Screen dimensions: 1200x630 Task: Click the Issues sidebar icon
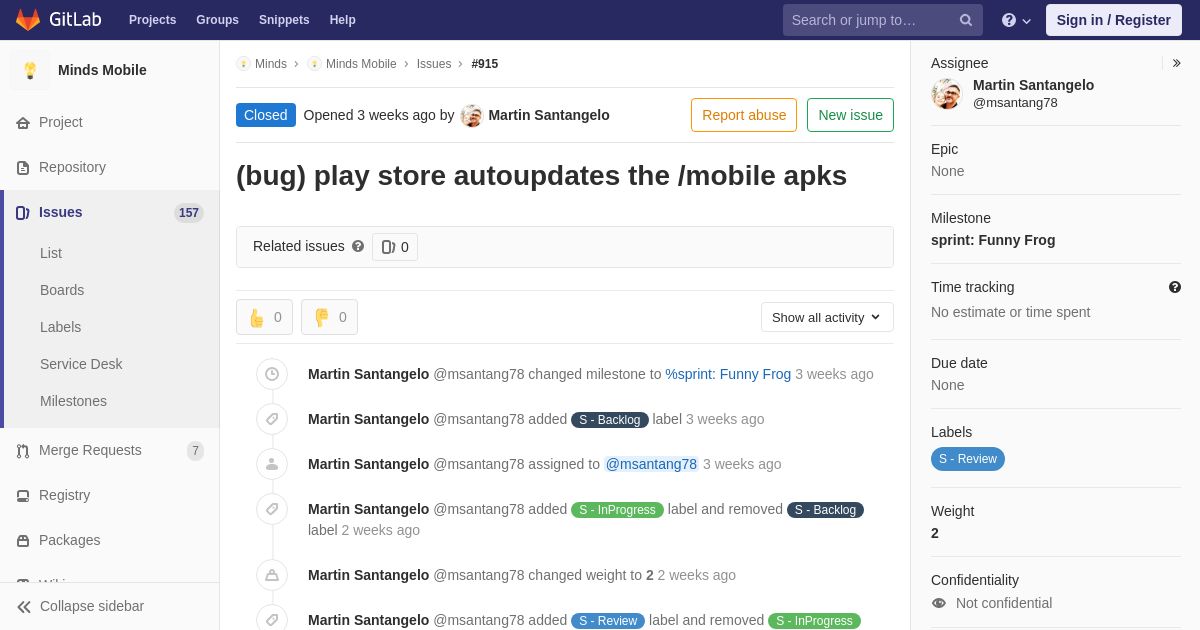click(23, 213)
